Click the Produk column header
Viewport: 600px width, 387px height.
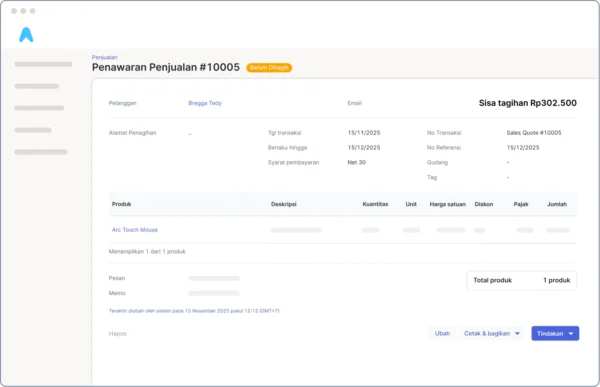pos(121,204)
